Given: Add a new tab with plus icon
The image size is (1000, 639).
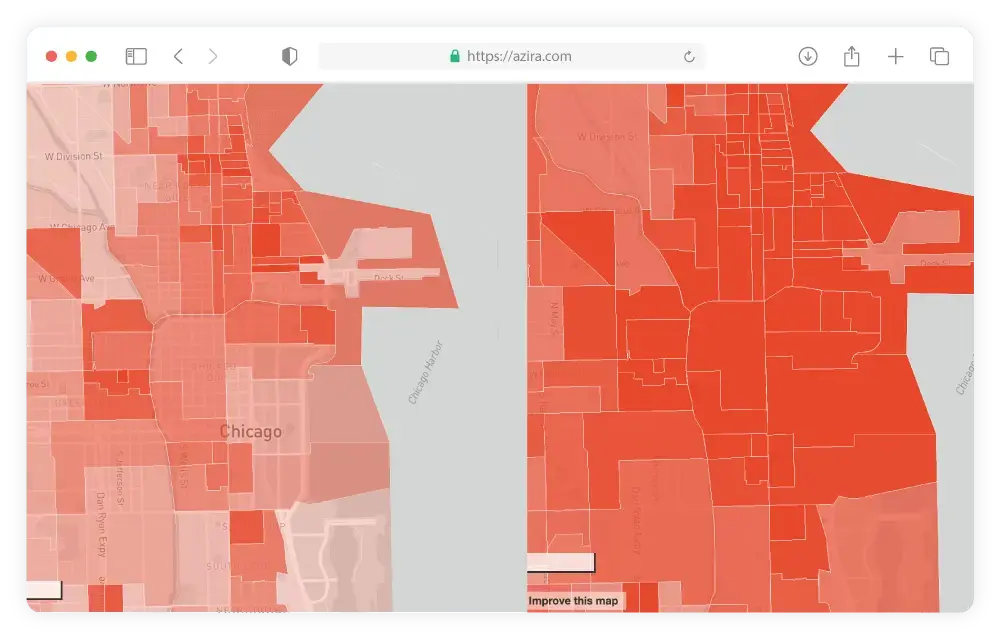Looking at the screenshot, I should [895, 57].
